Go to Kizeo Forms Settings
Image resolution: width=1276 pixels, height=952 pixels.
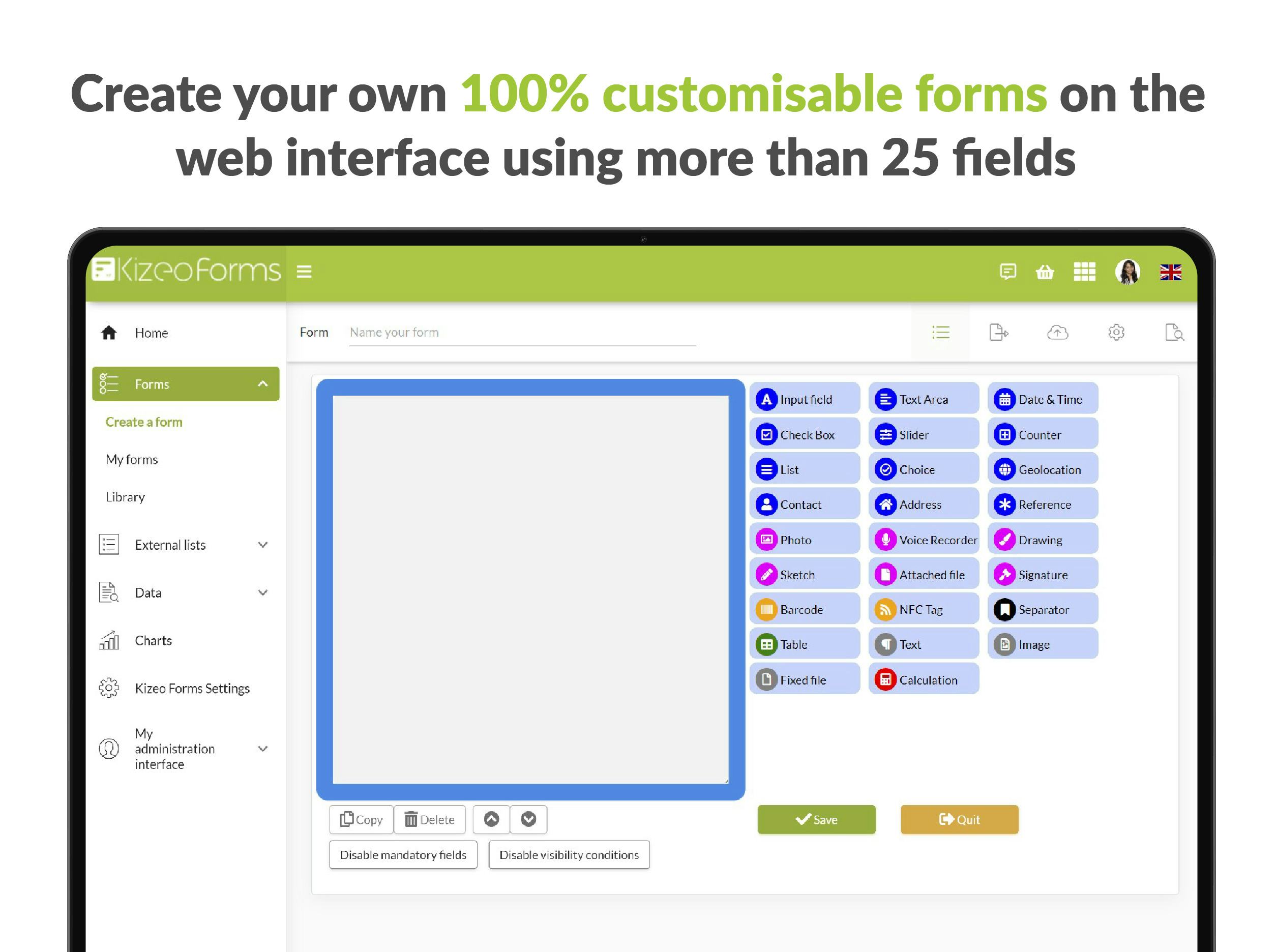pos(192,688)
